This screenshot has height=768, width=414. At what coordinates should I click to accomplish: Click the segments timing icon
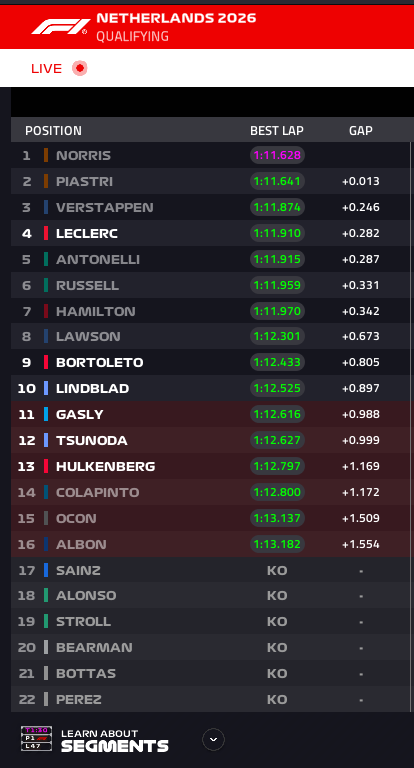(36, 739)
